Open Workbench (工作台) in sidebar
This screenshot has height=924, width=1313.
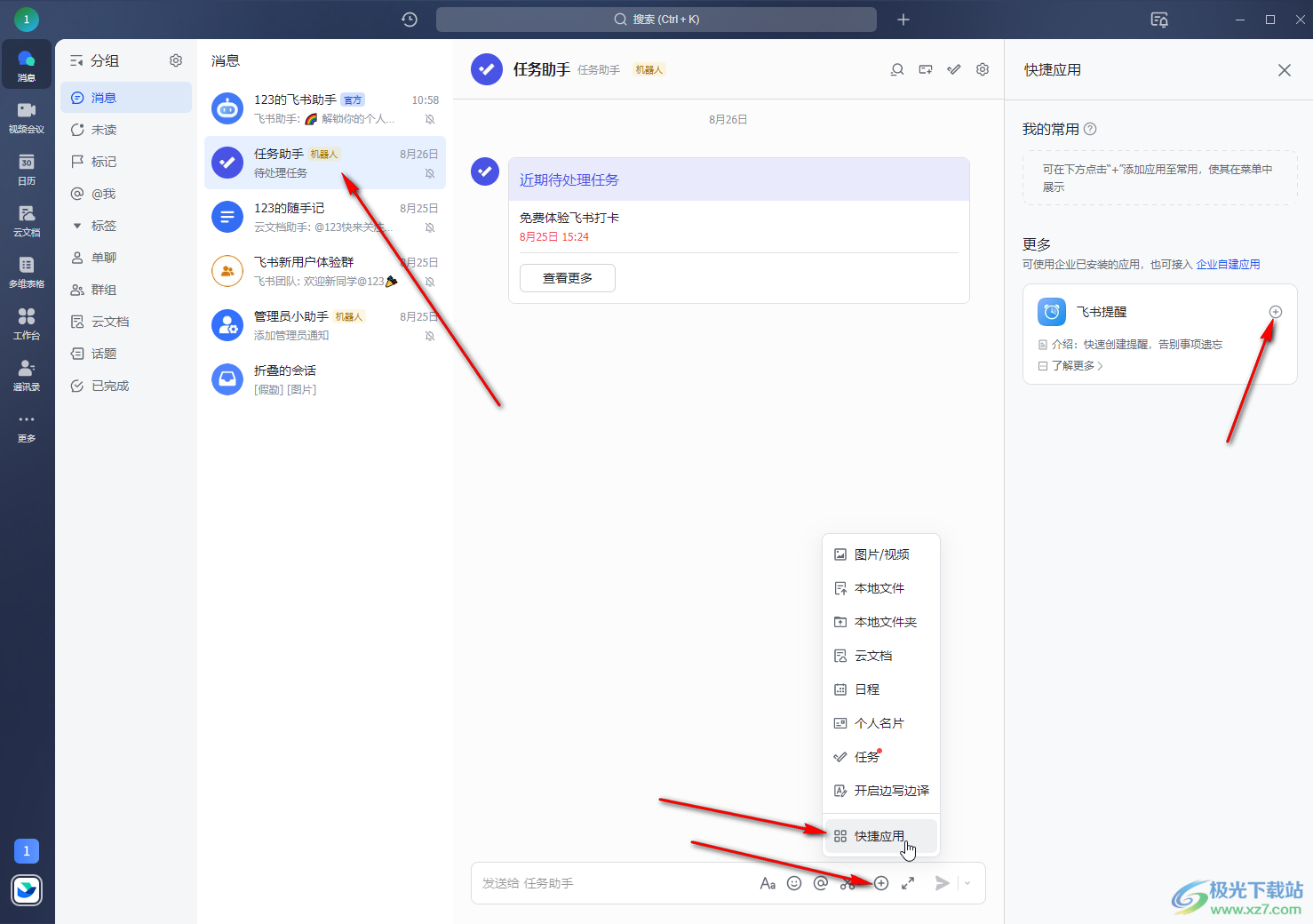(27, 323)
